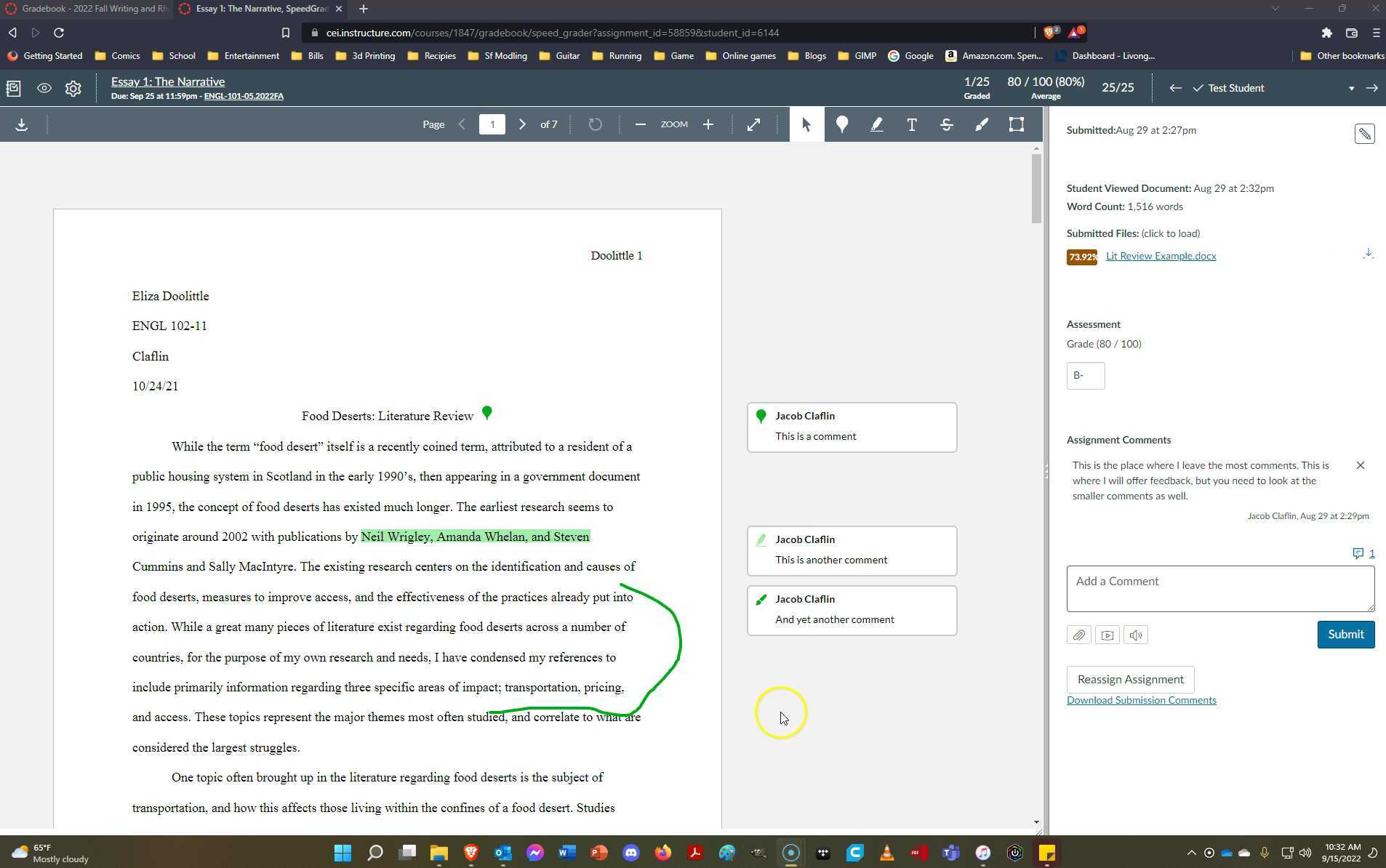Viewport: 1386px width, 868px height.
Task: Record an audio comment
Action: (1135, 635)
